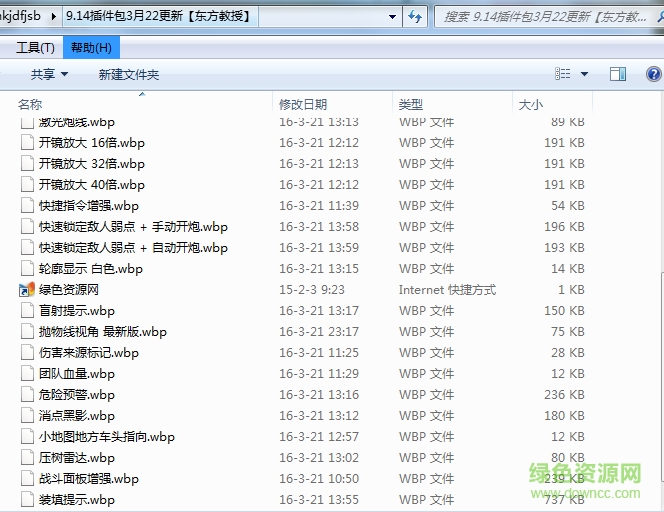
Task: Select file icon of 盲射提示.wbp
Action: tap(28, 310)
